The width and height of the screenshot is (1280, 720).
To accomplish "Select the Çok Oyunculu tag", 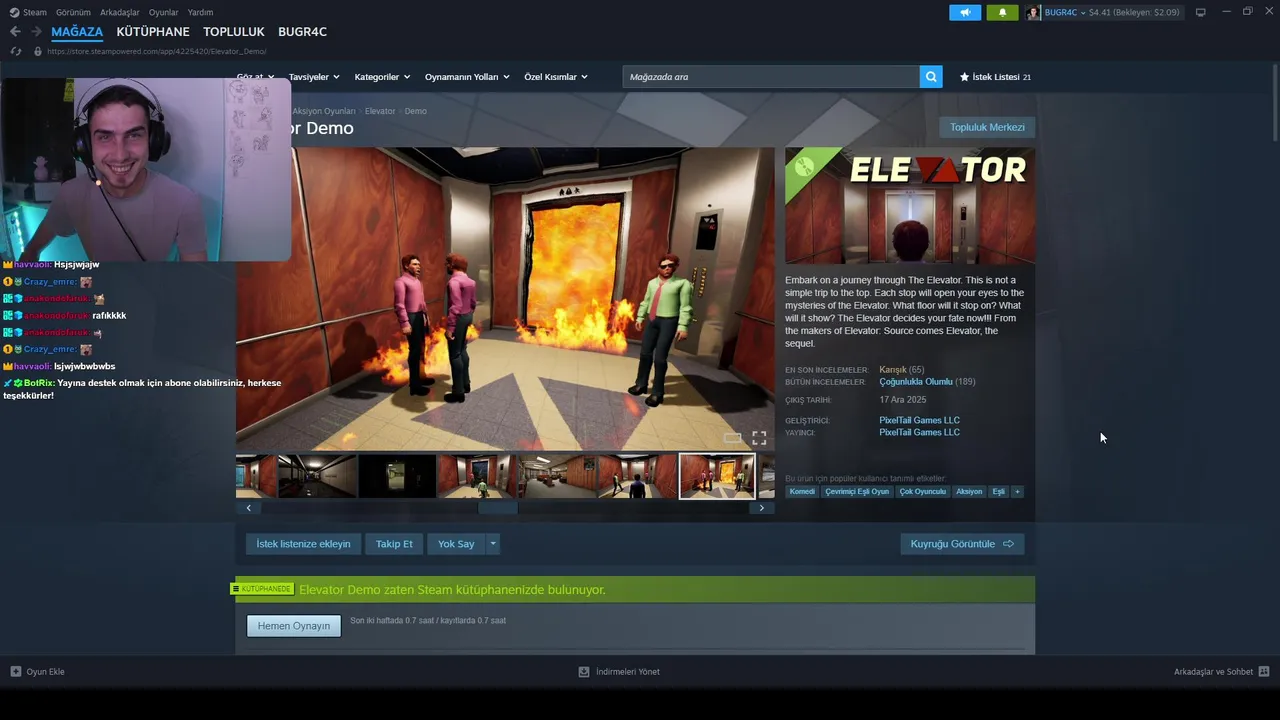I will (922, 491).
